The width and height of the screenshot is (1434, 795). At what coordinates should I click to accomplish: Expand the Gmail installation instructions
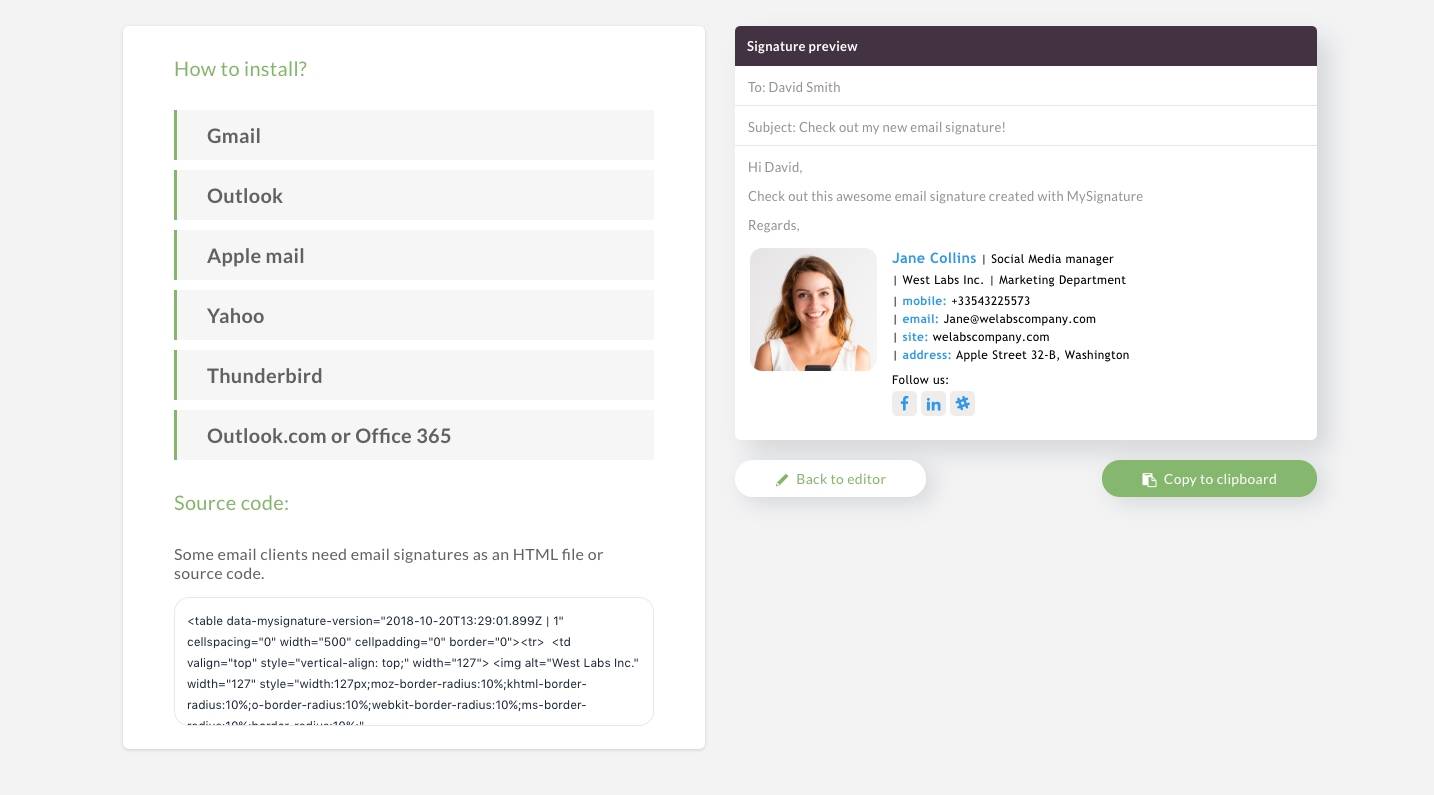(414, 135)
